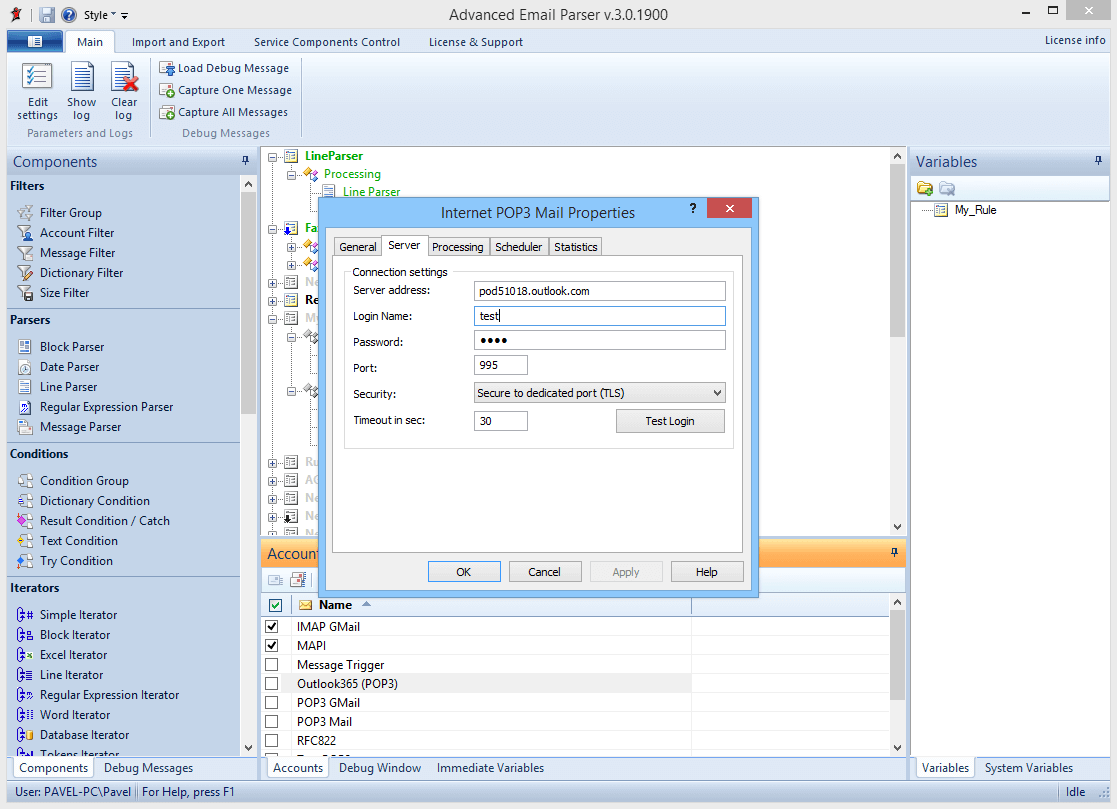Select the Block Parser component
This screenshot has width=1117, height=809.
(61, 347)
